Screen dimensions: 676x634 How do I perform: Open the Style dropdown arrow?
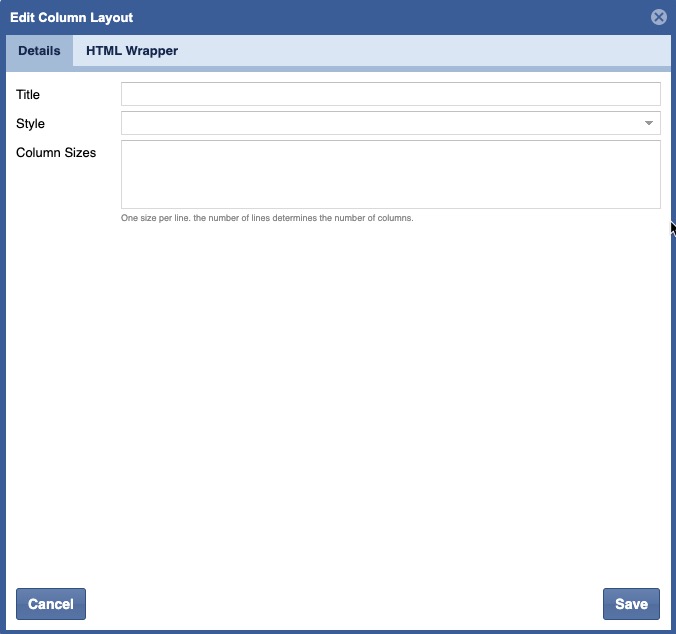pyautogui.click(x=649, y=123)
